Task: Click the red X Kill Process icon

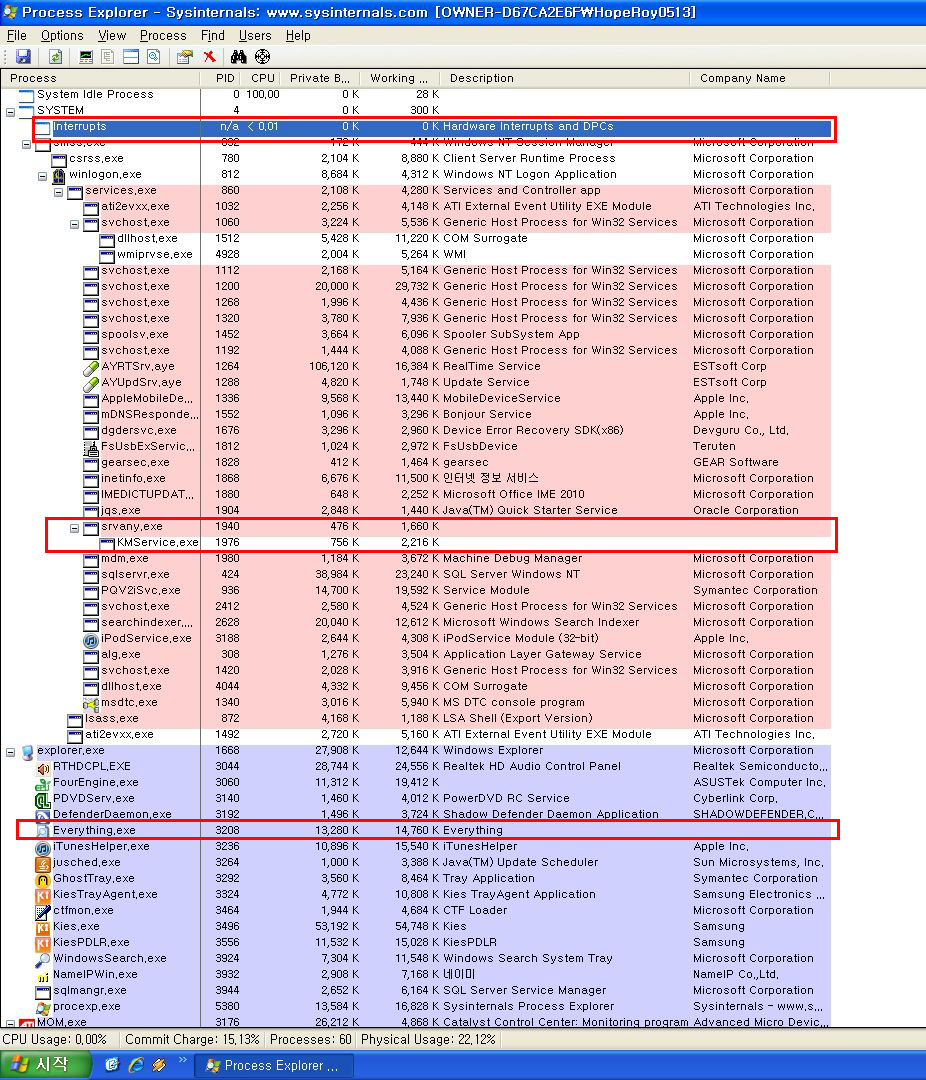Action: coord(209,56)
